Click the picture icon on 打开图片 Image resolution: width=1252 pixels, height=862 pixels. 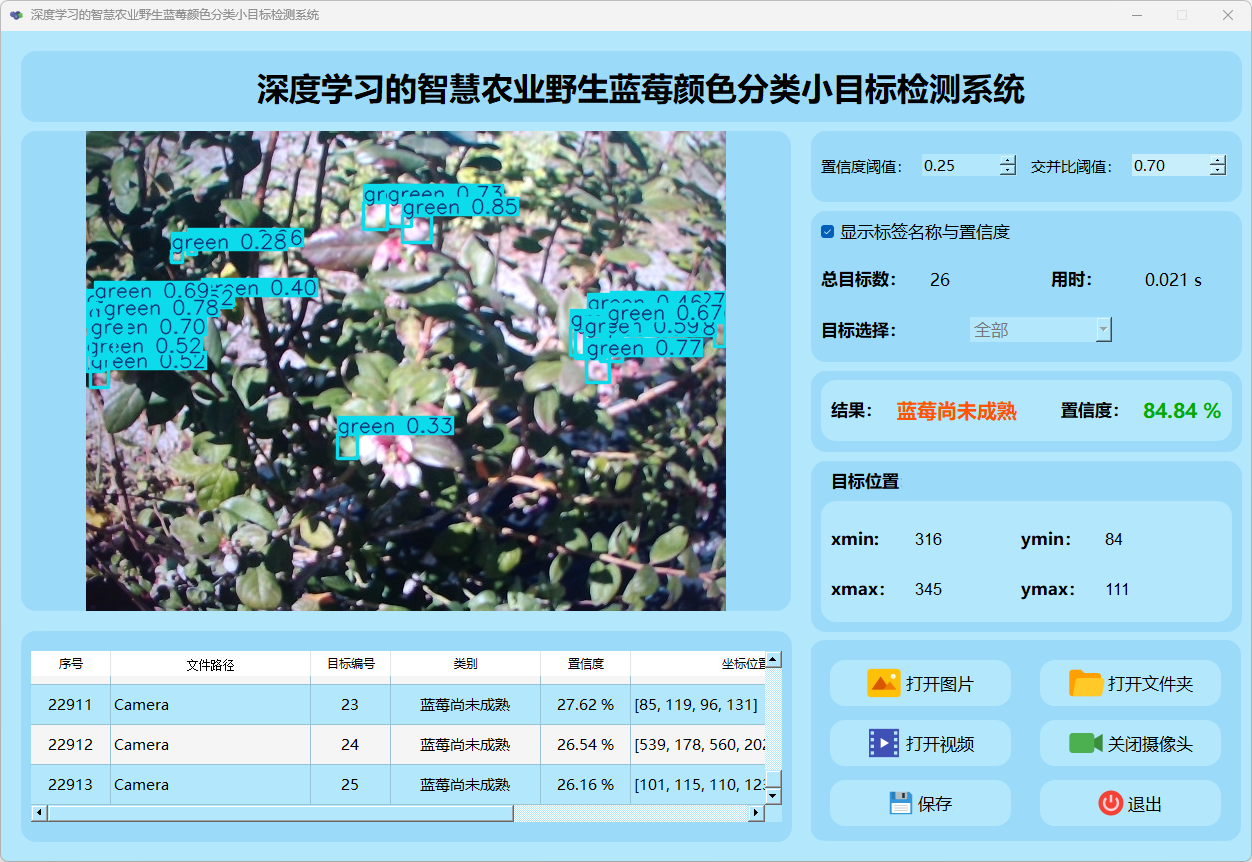[x=883, y=684]
